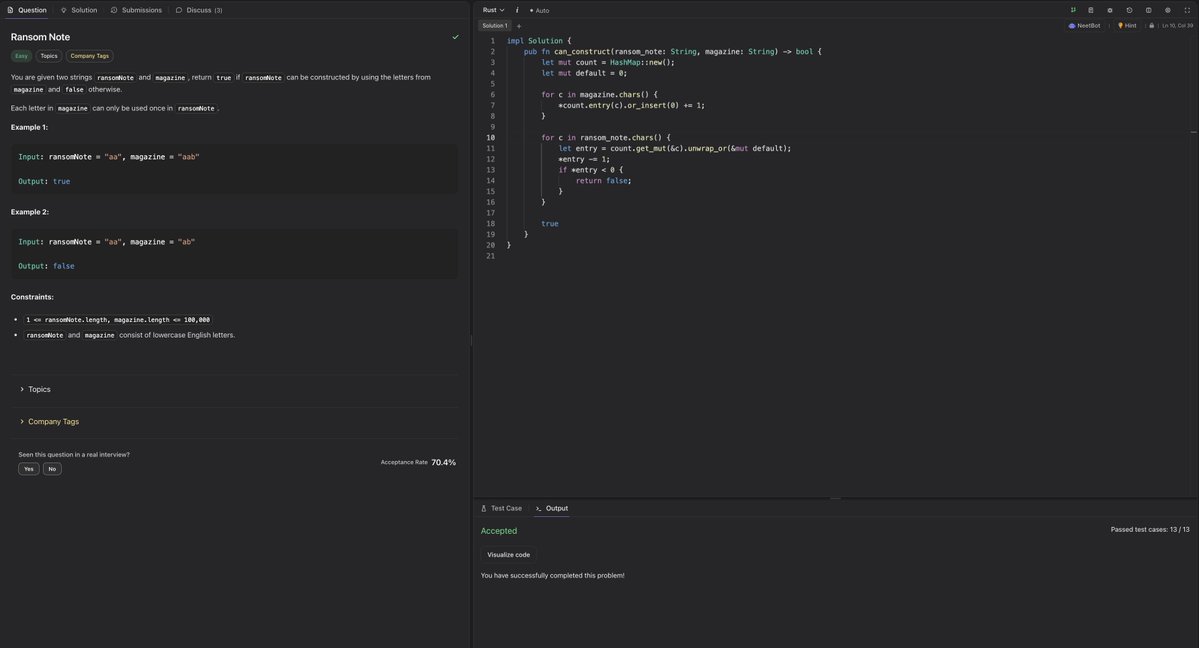Click the Topics pill under title

49,56
